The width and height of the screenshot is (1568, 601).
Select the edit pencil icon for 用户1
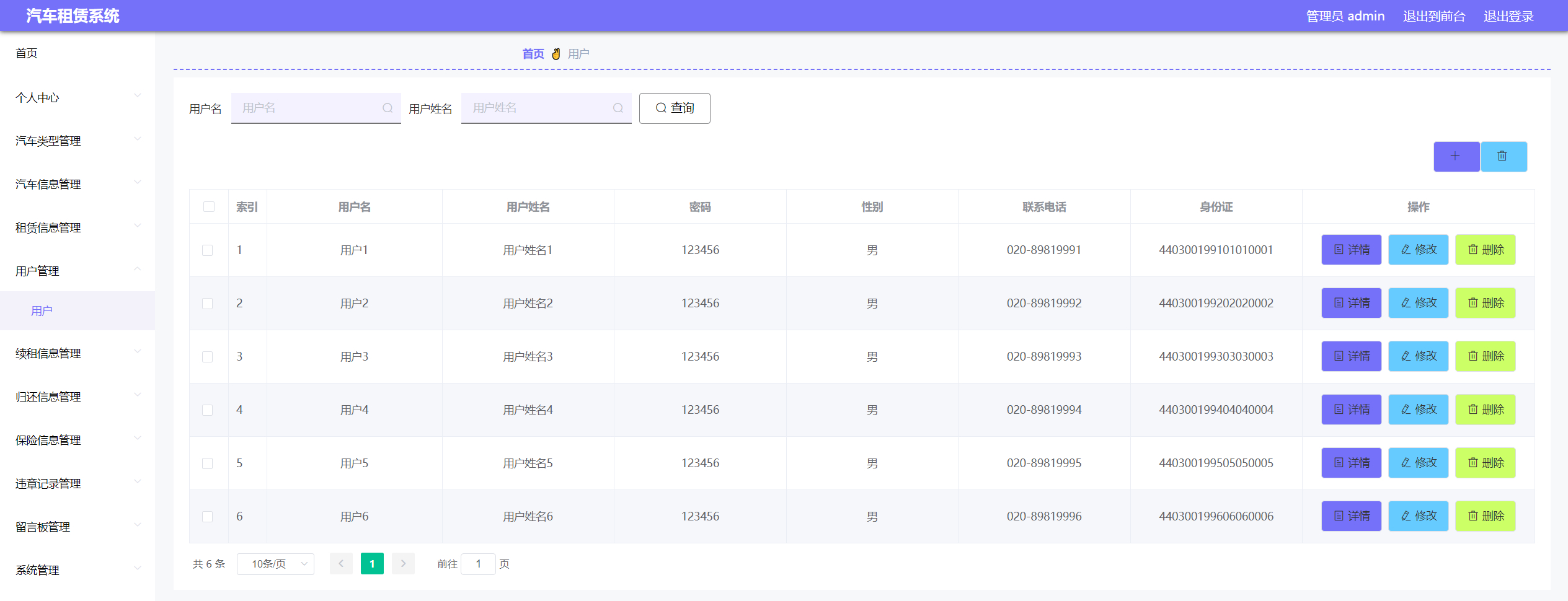pyautogui.click(x=1403, y=250)
